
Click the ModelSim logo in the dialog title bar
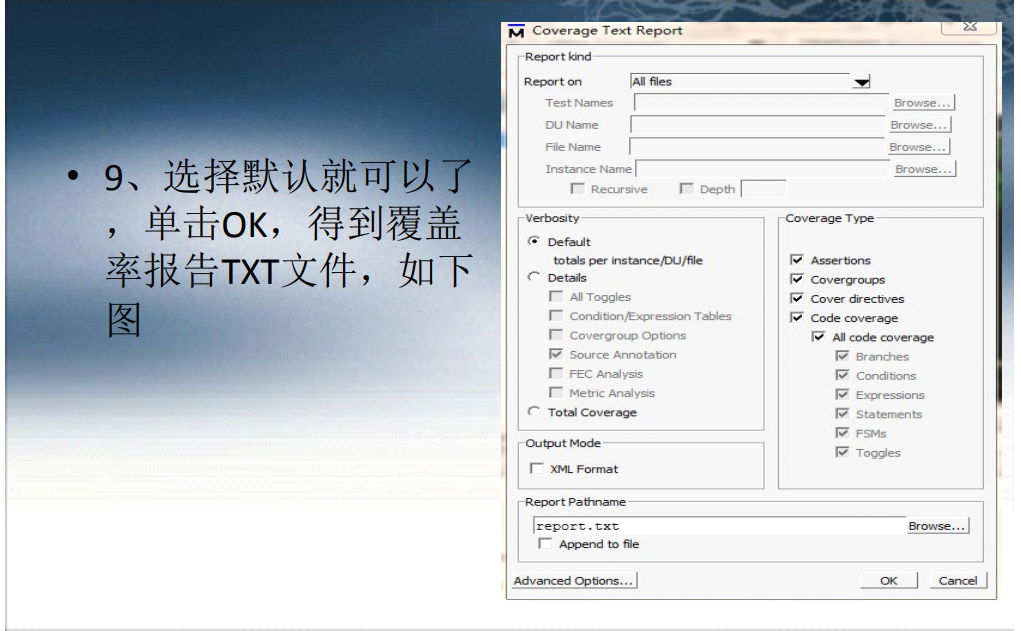tap(516, 30)
